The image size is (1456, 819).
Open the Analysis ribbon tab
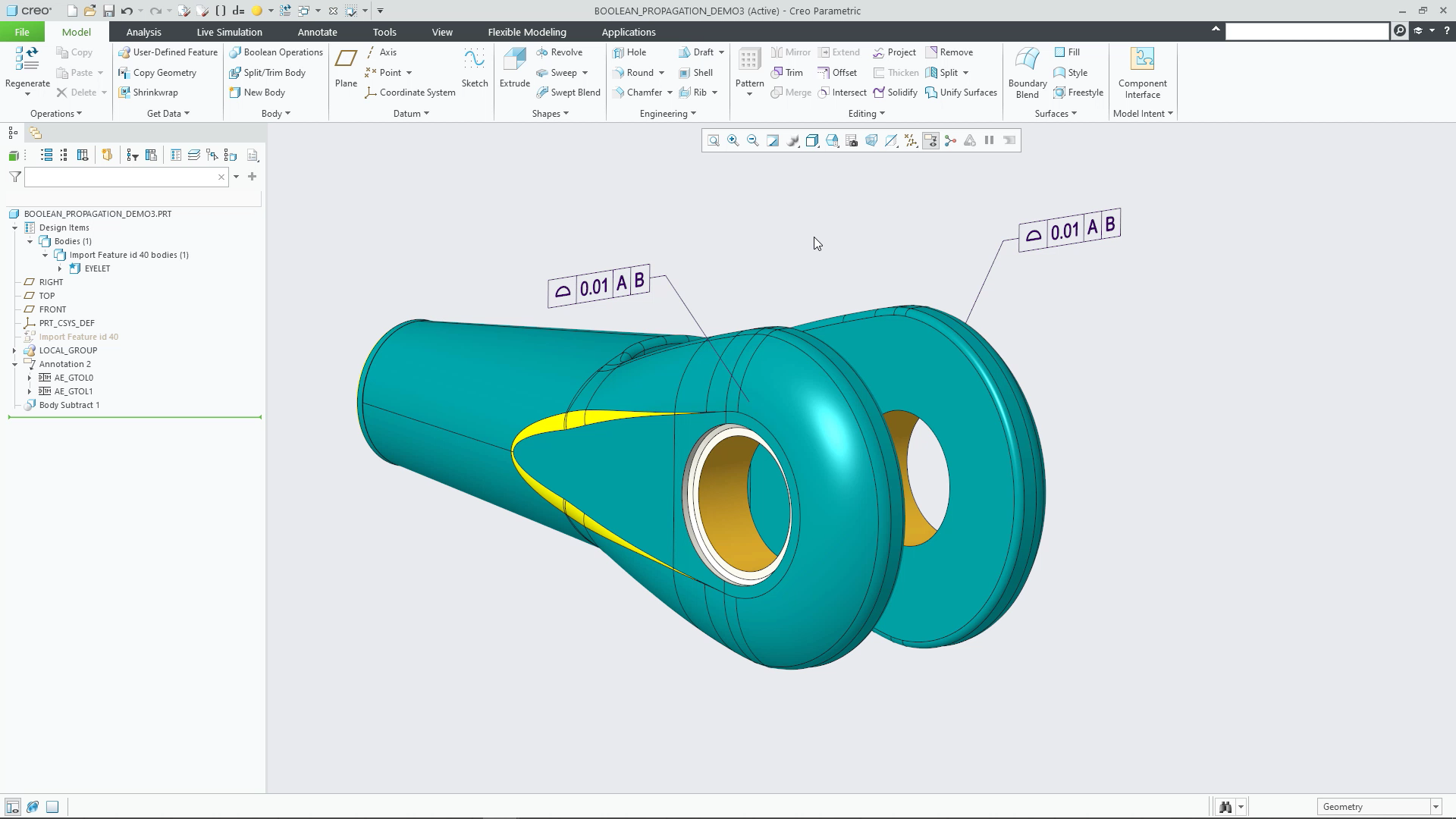tap(143, 32)
